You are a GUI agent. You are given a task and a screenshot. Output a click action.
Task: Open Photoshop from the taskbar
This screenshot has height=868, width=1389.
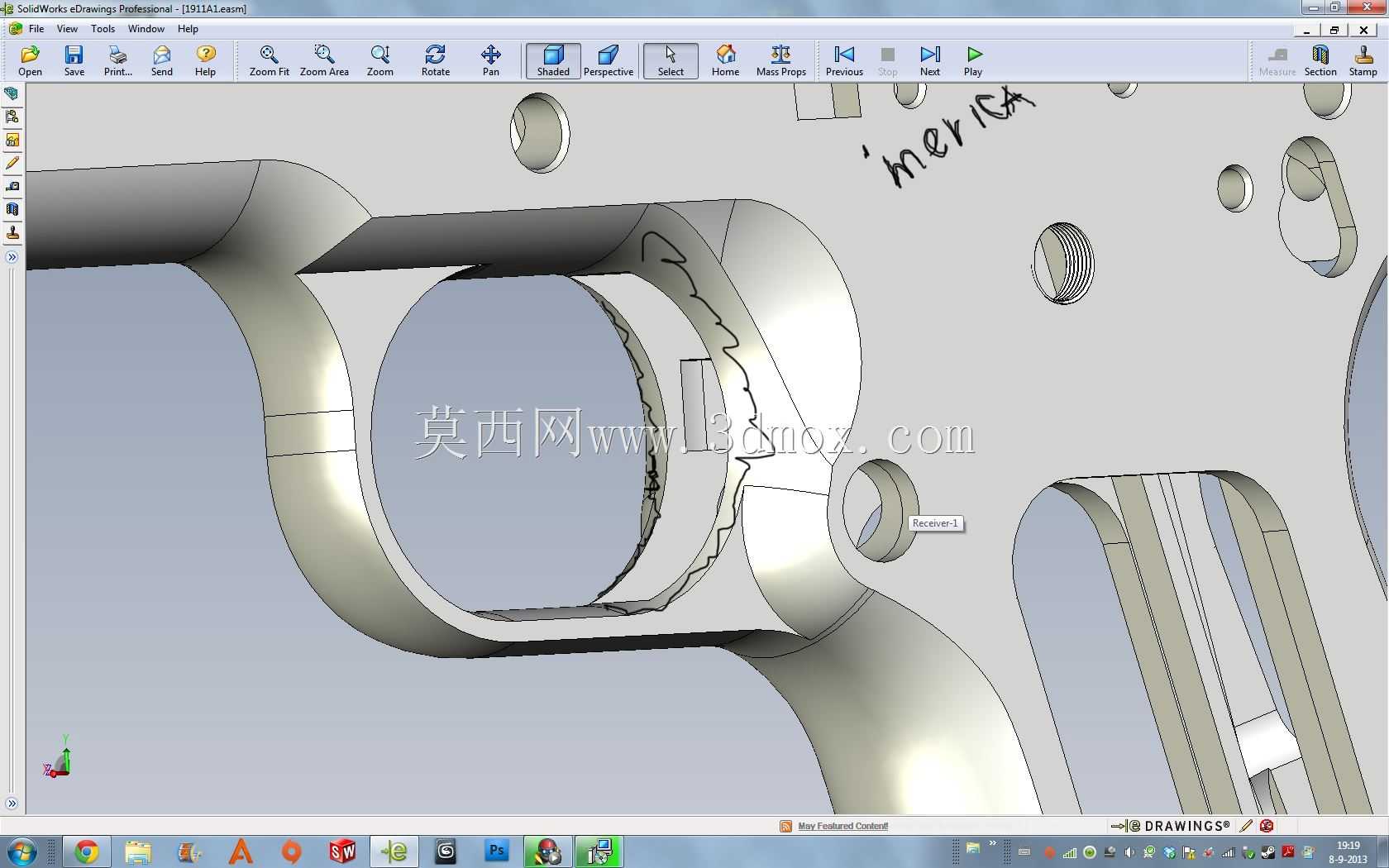pyautogui.click(x=497, y=851)
